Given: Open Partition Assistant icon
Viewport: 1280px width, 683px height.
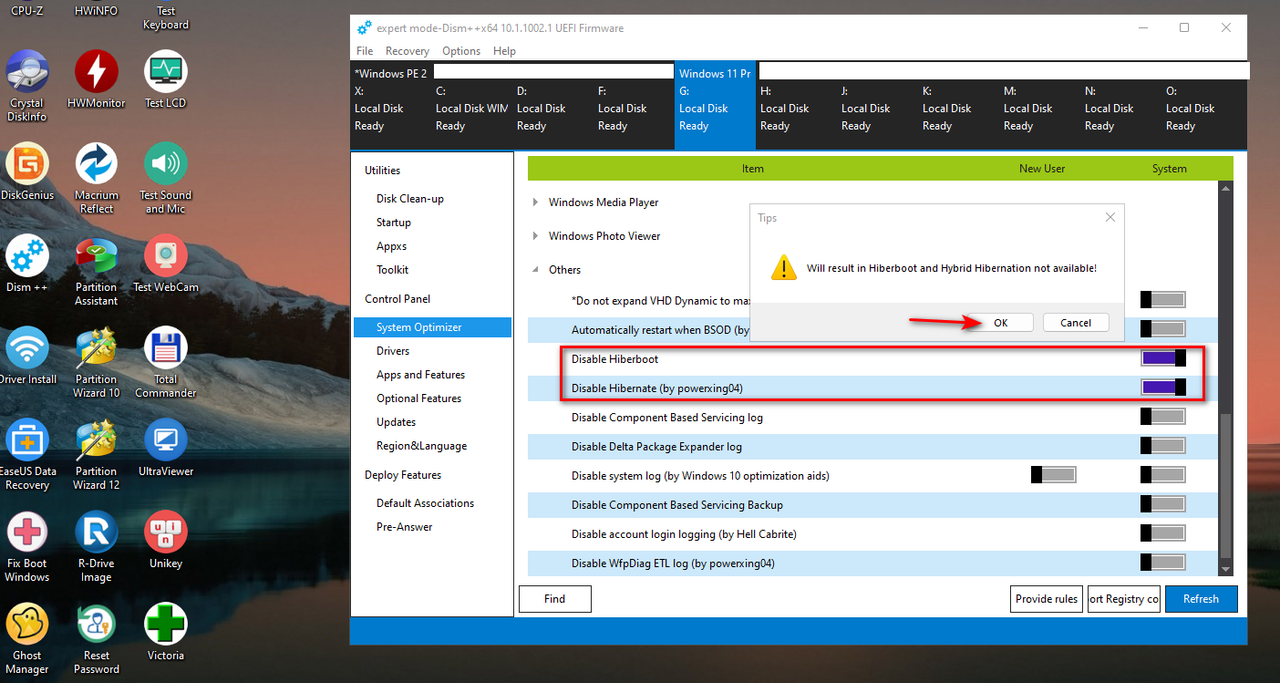Looking at the screenshot, I should 96,270.
